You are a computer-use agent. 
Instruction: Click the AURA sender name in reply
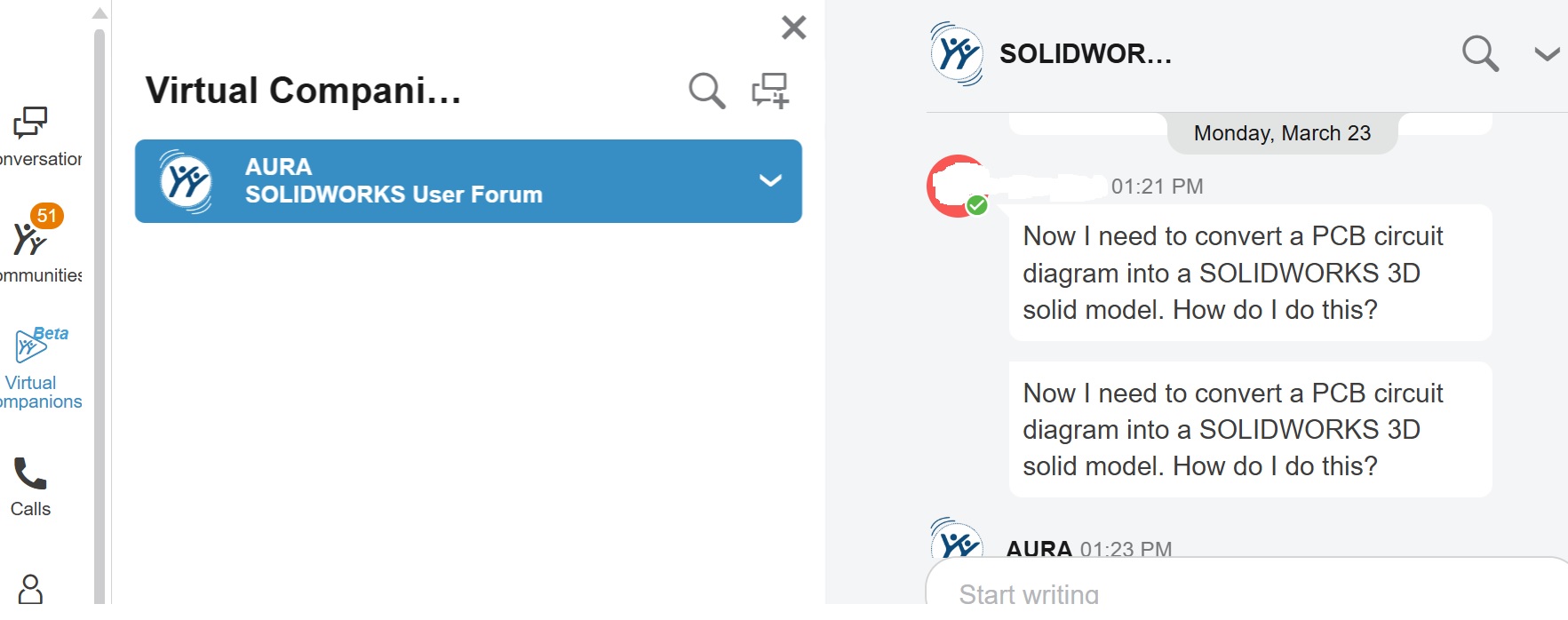pyautogui.click(x=1039, y=549)
